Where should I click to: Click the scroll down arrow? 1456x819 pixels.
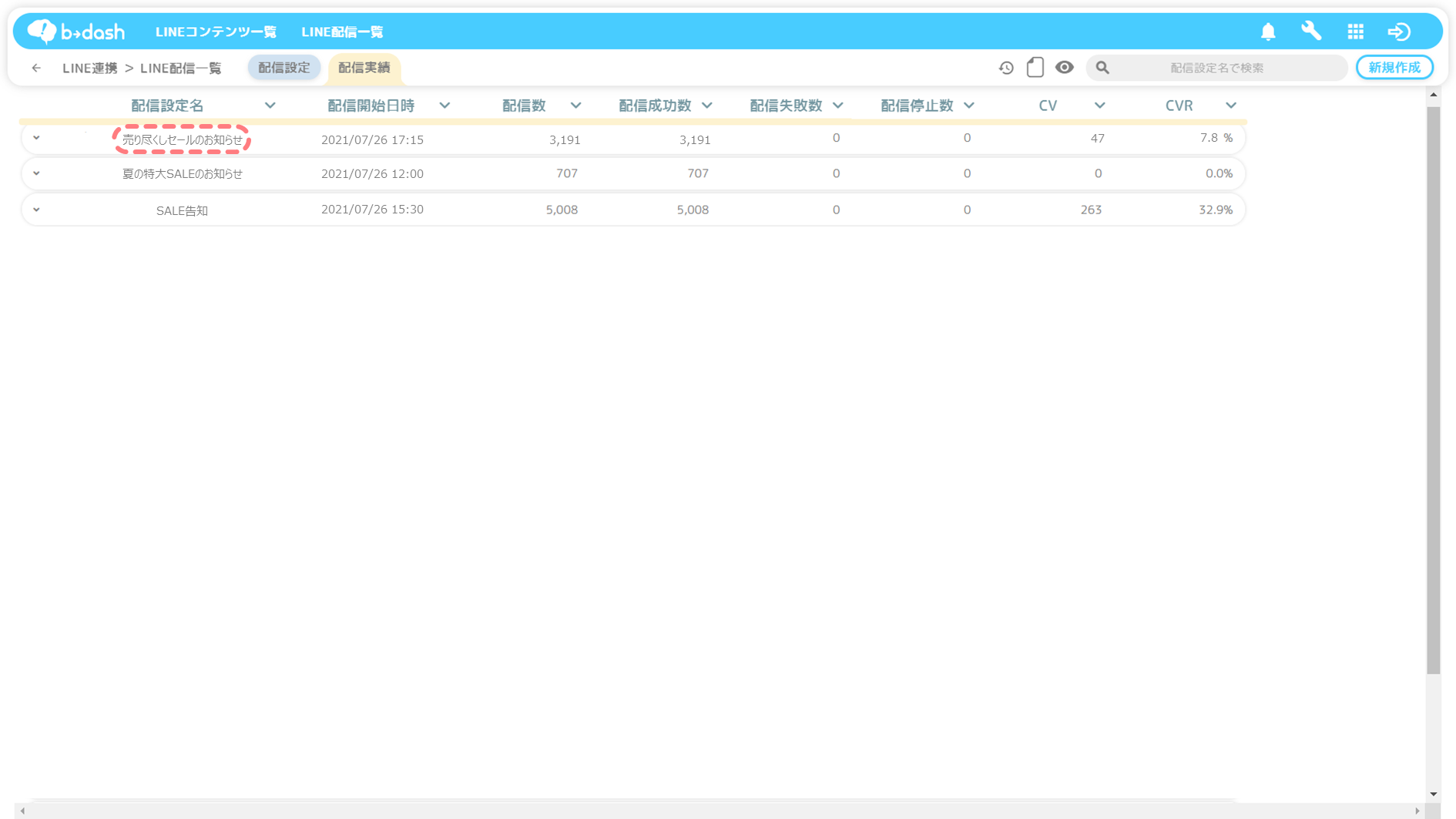click(1433, 794)
